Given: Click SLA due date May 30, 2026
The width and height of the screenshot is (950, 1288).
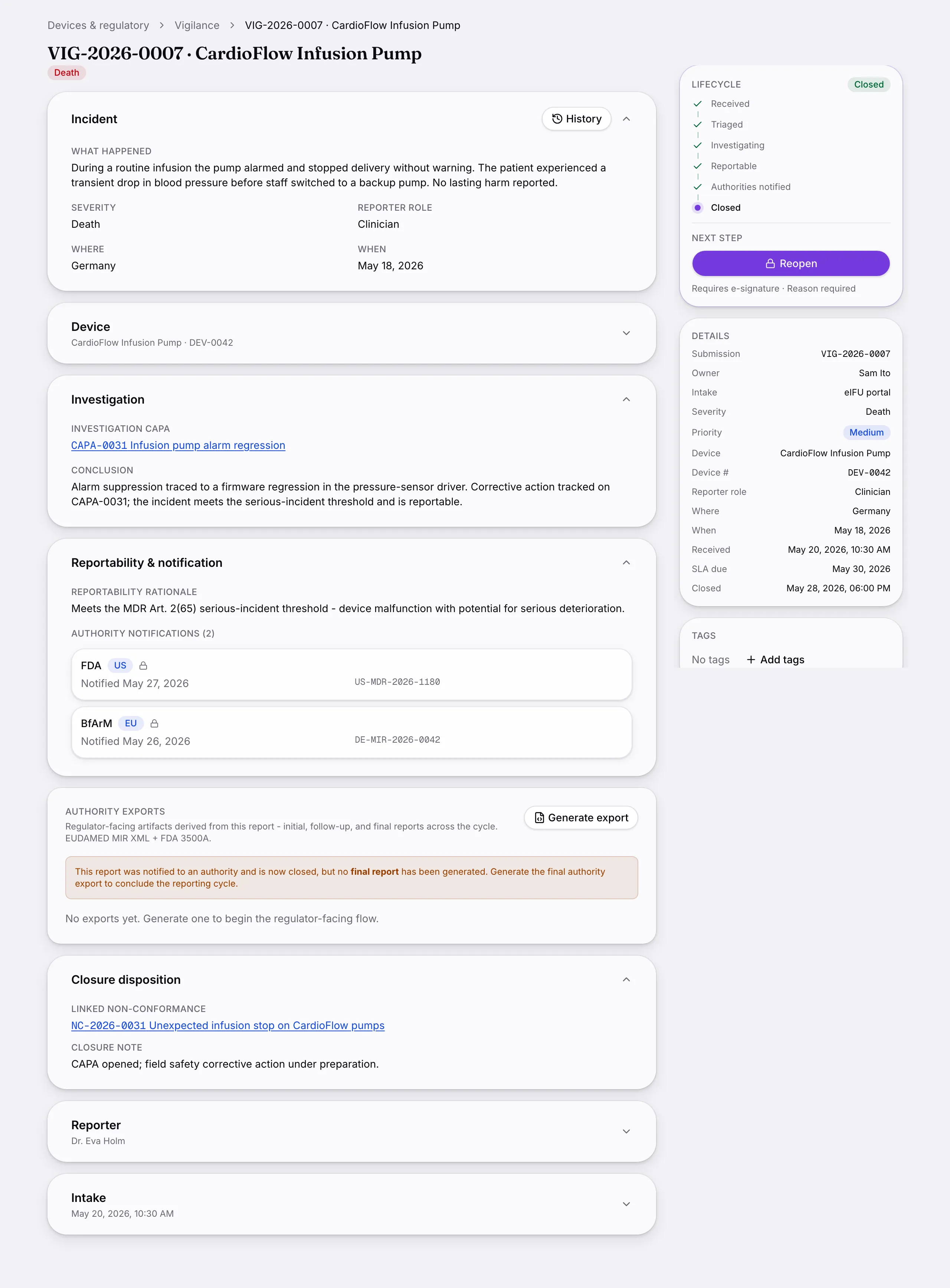Looking at the screenshot, I should point(861,569).
